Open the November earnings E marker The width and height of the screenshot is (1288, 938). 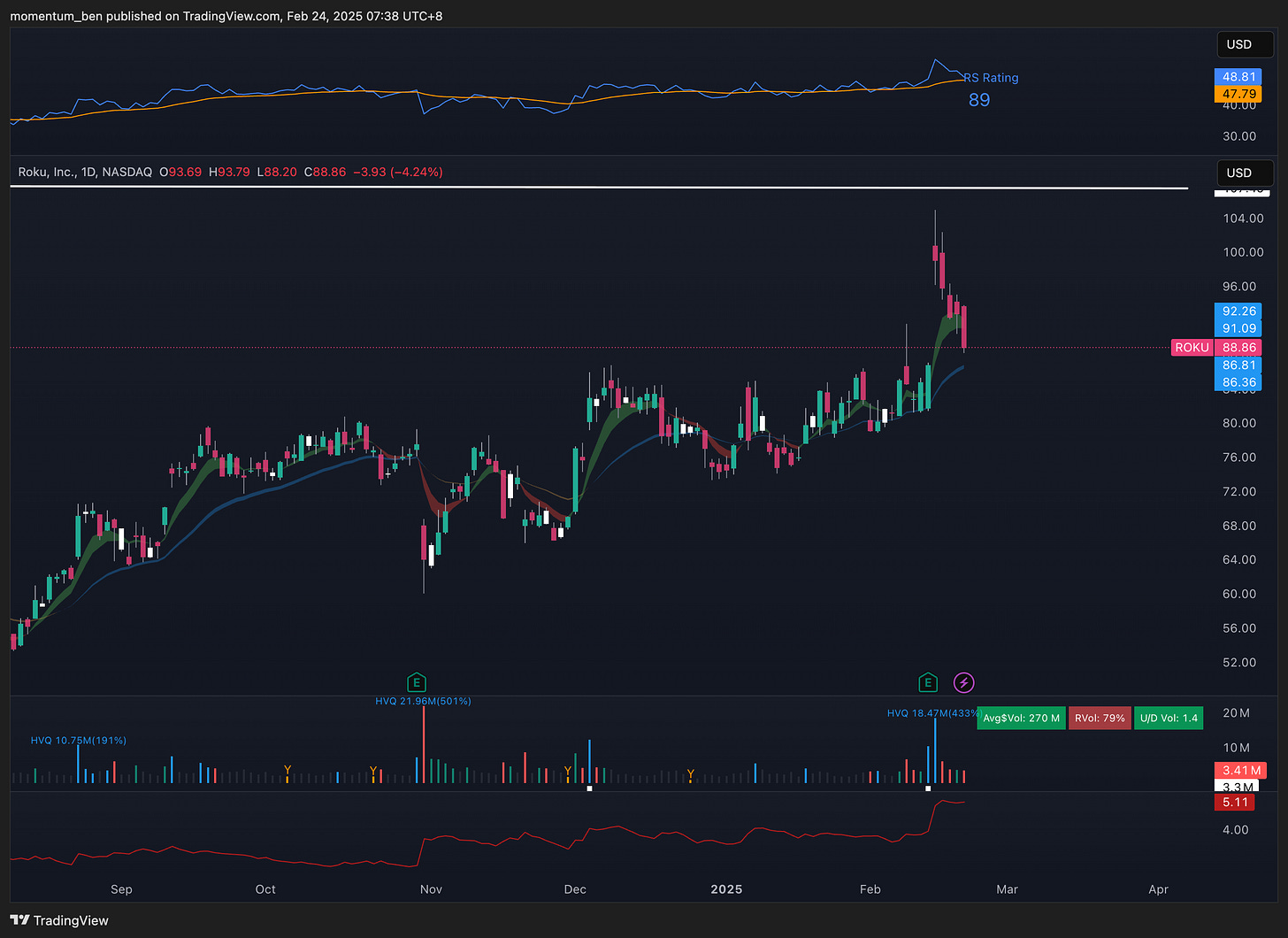point(417,682)
